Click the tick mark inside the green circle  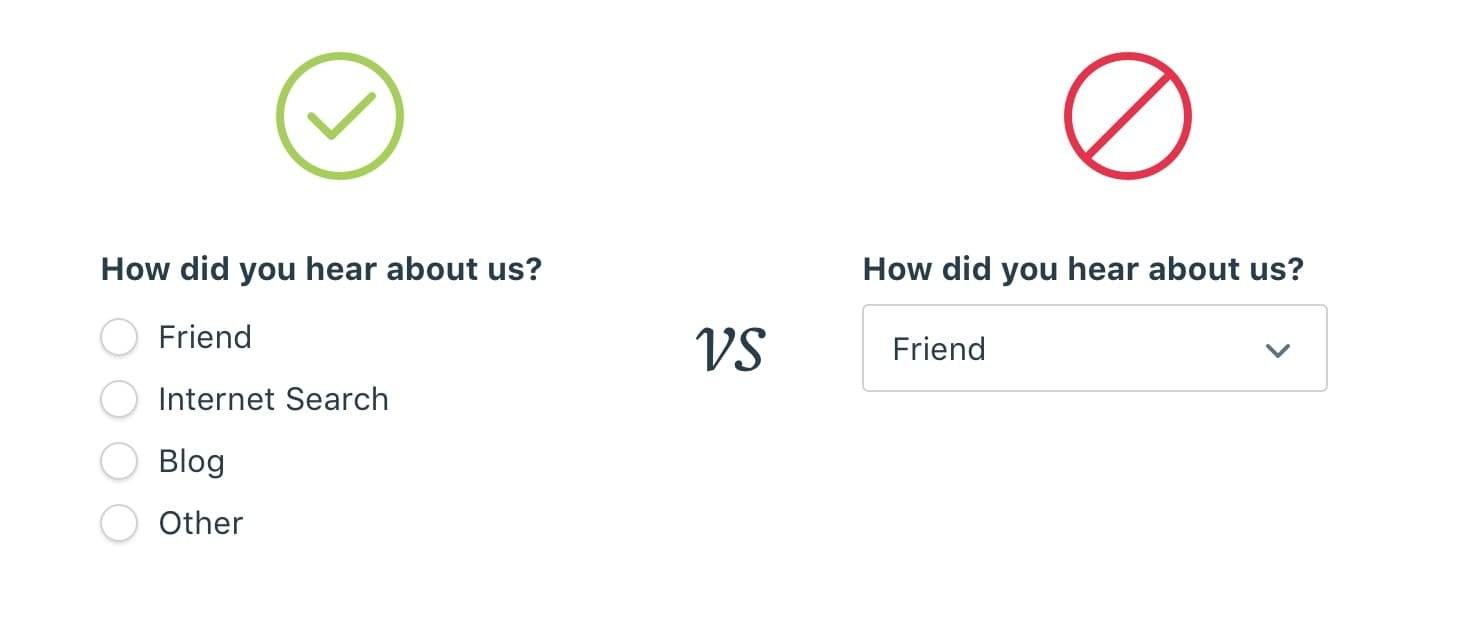(341, 116)
